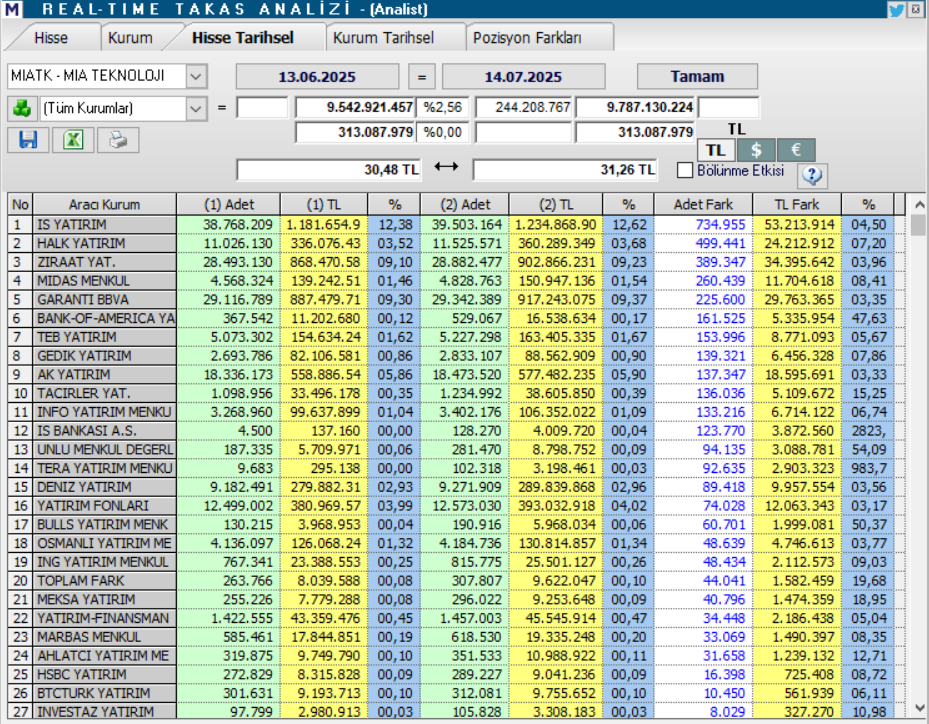
Task: Select the GEDIK YATIRIM row
Action: click(x=456, y=356)
